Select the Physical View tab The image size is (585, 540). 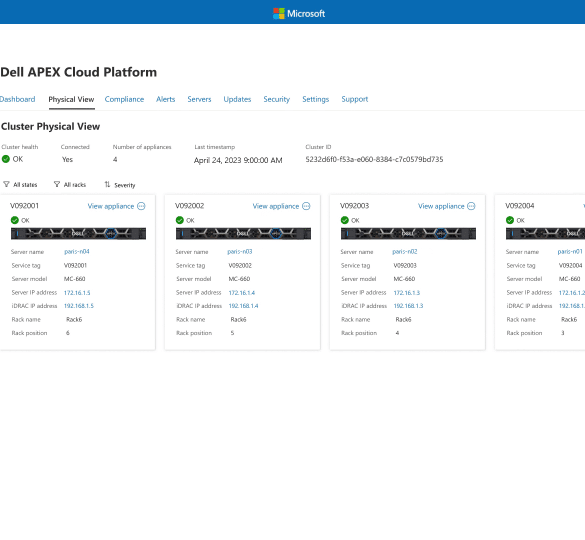point(71,100)
